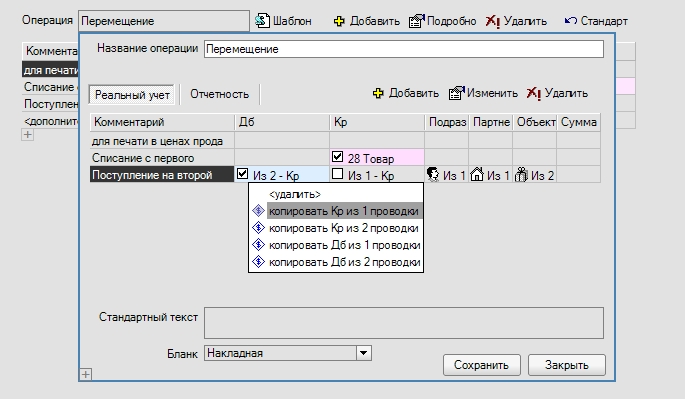Viewport: 685px width, 399px height.
Task: Click icon beside копировать Кр из 1 проводки
Action: (258, 211)
